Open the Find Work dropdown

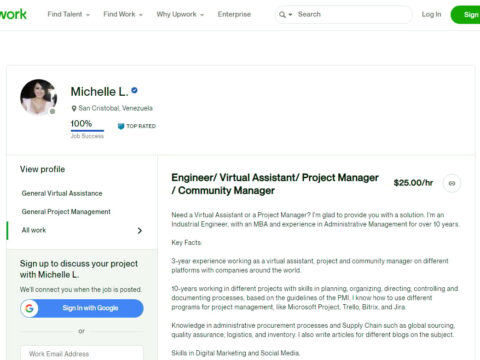(x=123, y=14)
